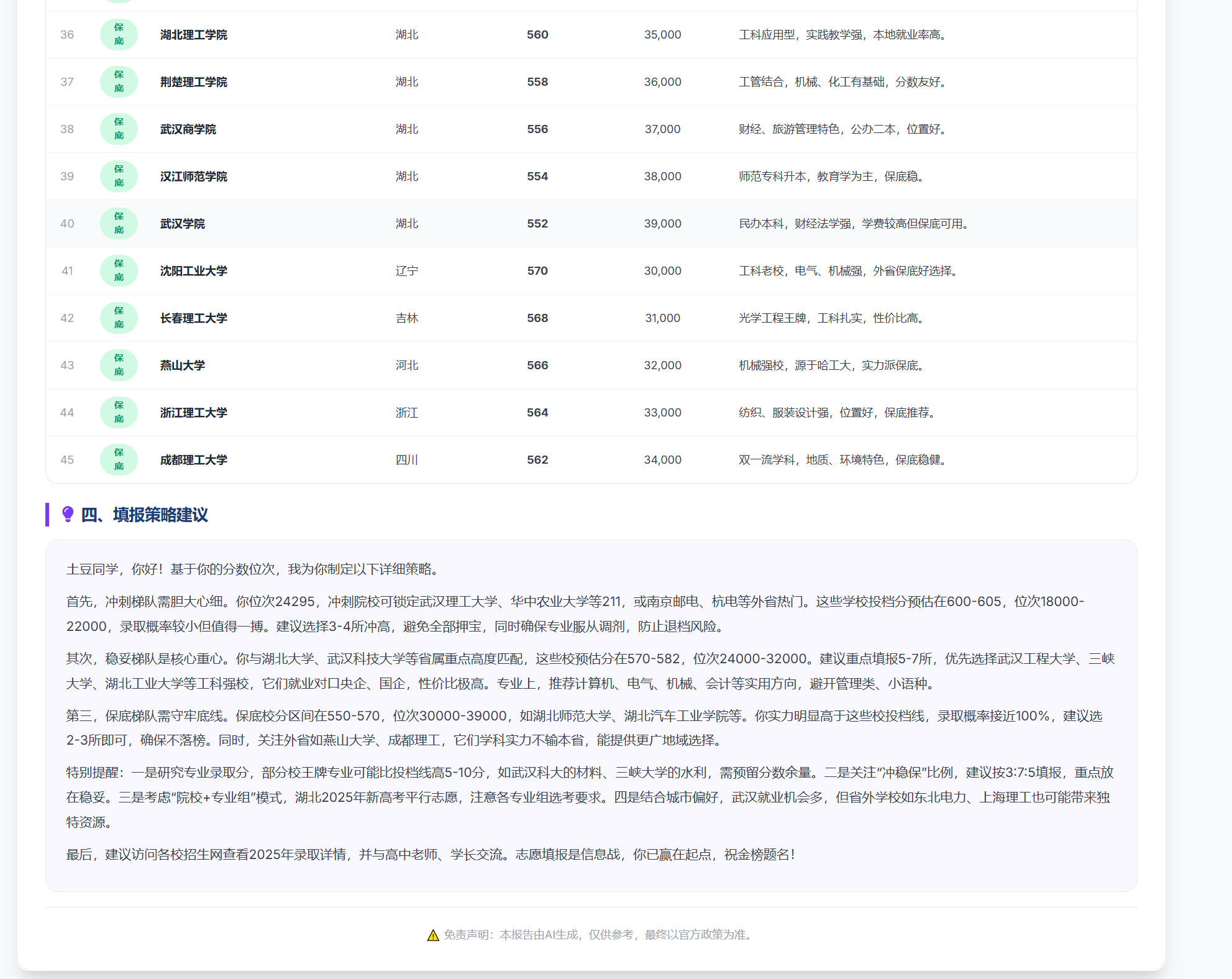The image size is (1232, 979).
Task: Click score 554 in row 39
Action: (537, 177)
